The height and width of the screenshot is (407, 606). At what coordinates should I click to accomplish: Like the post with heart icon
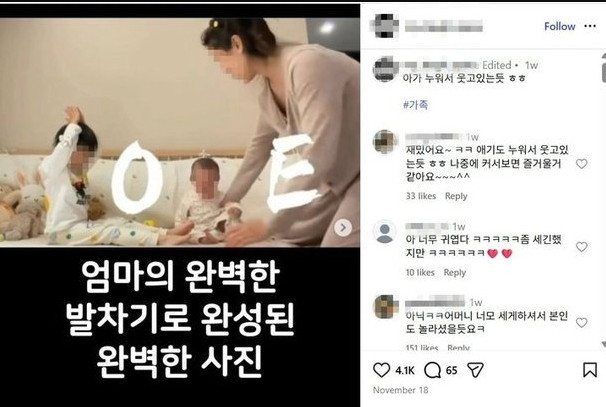tap(381, 370)
